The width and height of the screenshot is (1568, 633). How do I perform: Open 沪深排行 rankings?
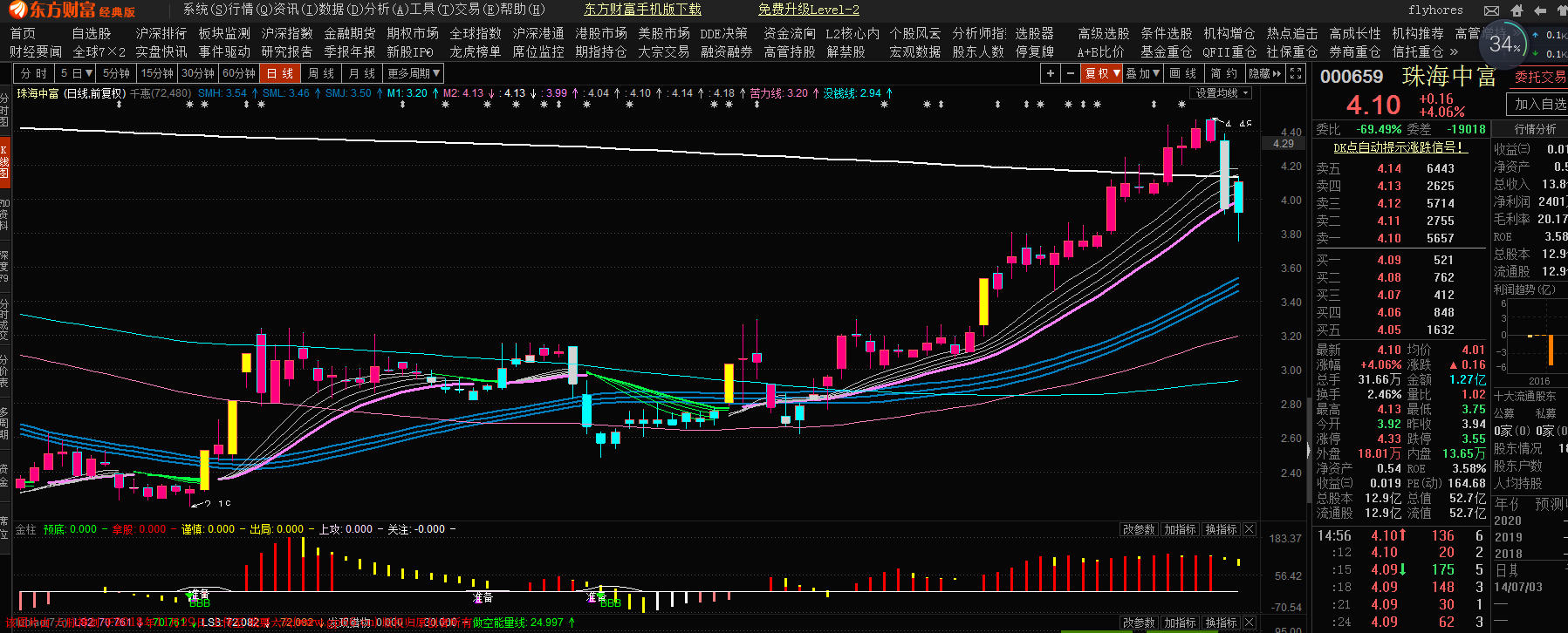[161, 33]
